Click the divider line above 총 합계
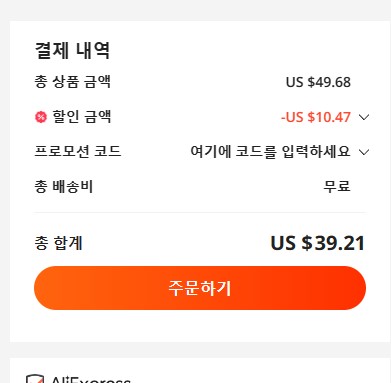Image resolution: width=391 pixels, height=383 pixels. point(200,212)
